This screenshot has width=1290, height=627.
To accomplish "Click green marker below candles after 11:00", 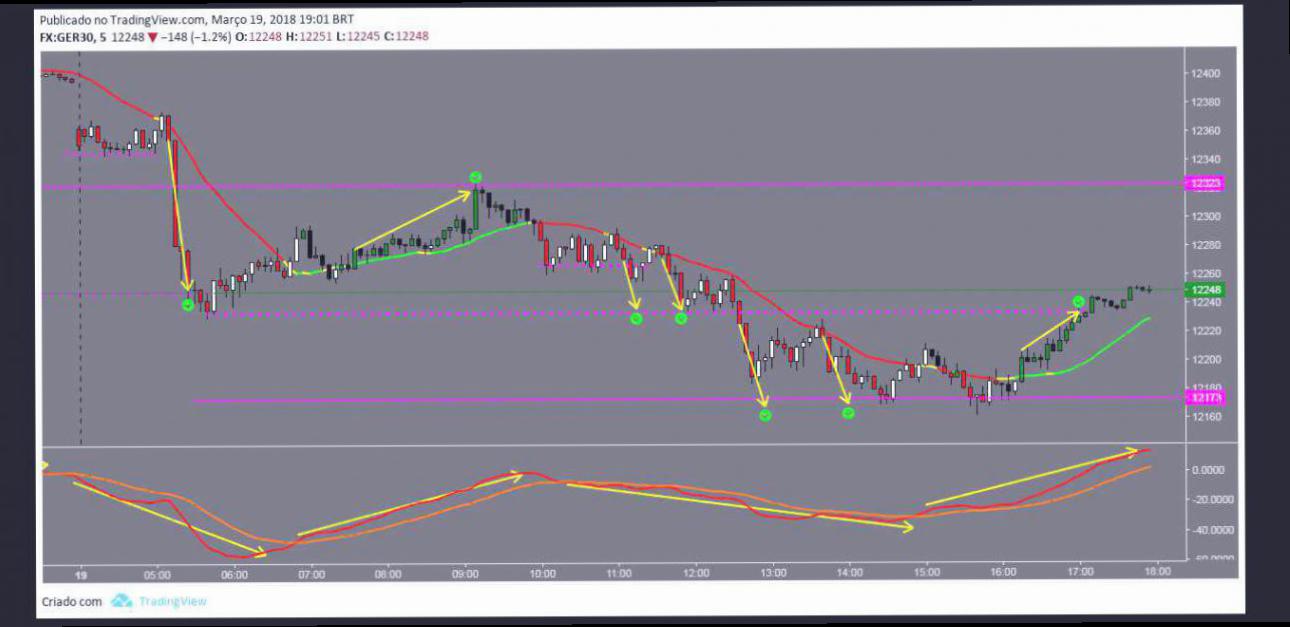I will (636, 319).
